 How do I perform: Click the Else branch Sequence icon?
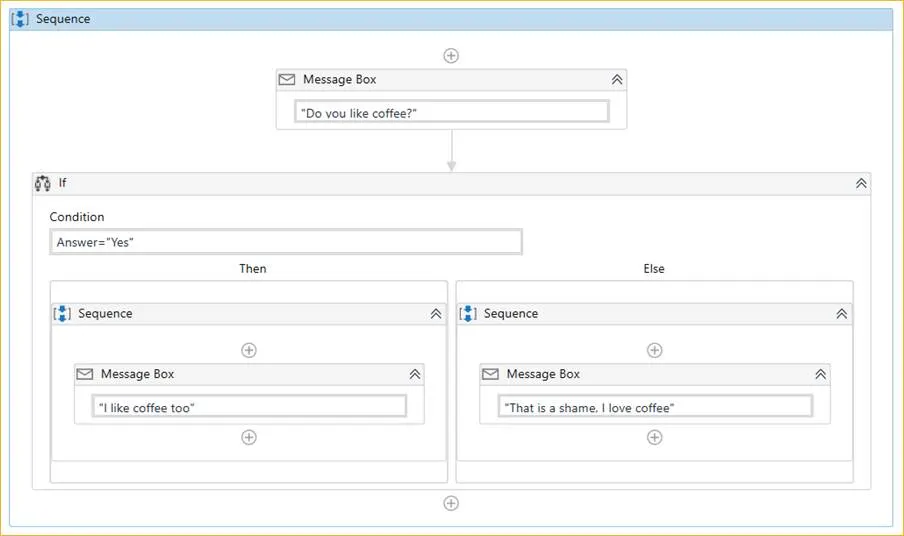coord(468,314)
